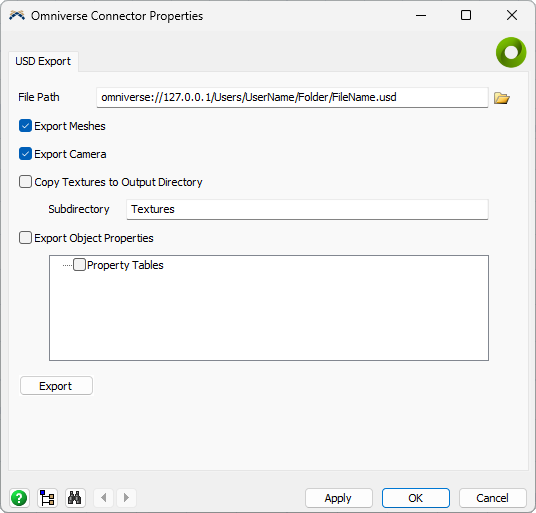Click the green help question mark icon

tap(19, 498)
